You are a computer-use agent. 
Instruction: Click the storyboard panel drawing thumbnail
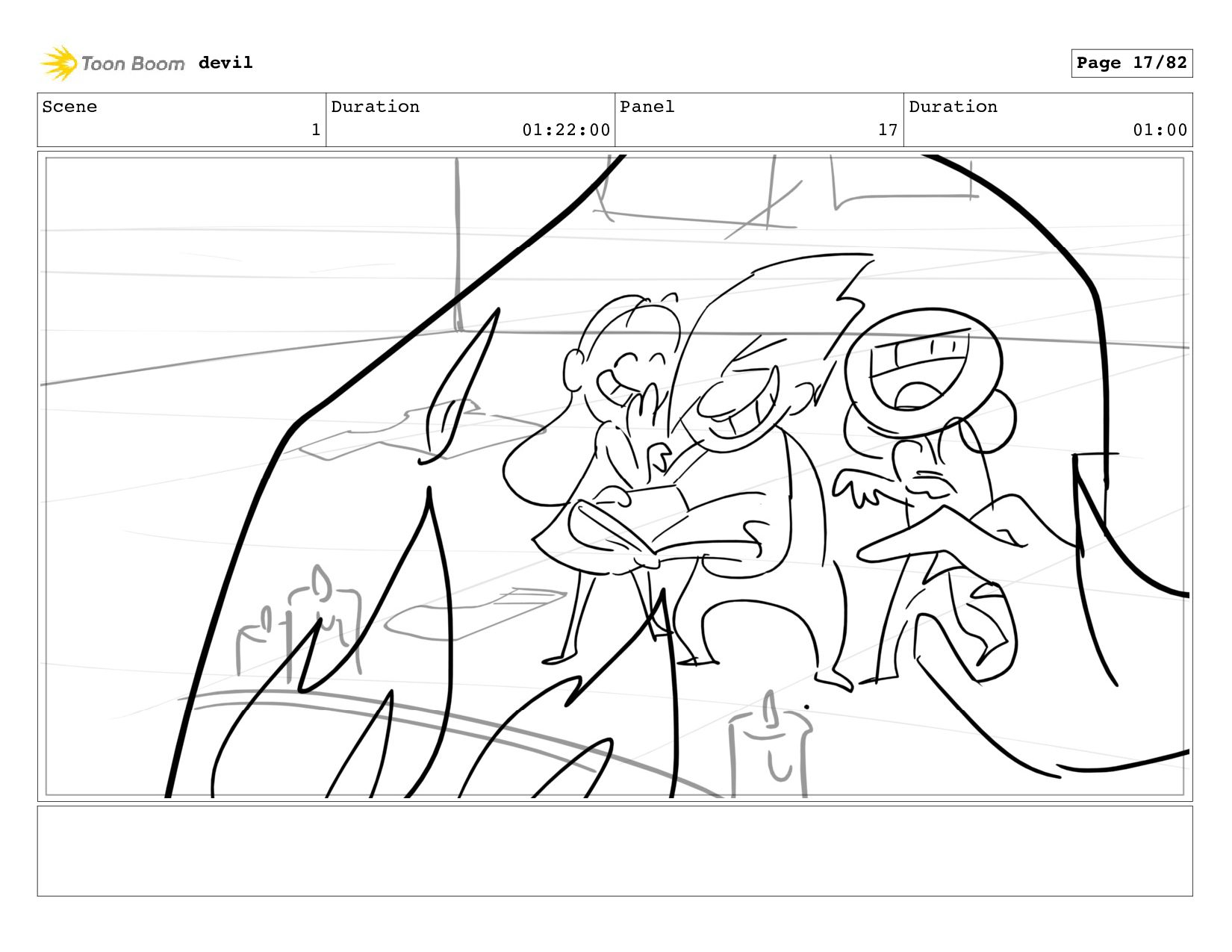pos(615,476)
